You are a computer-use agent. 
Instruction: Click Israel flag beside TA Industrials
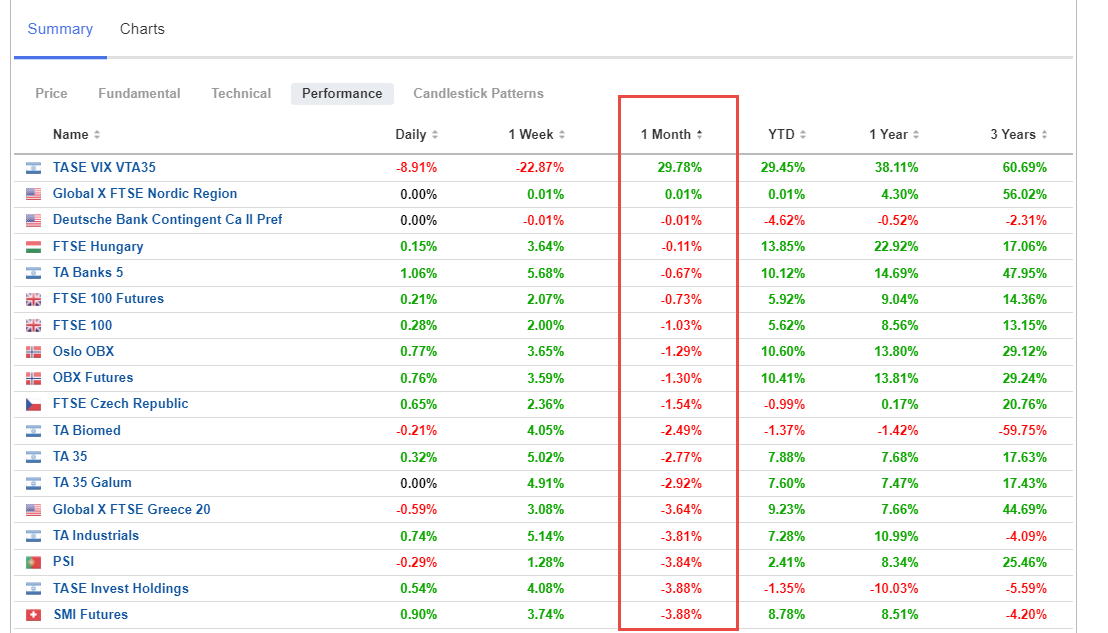[x=33, y=536]
